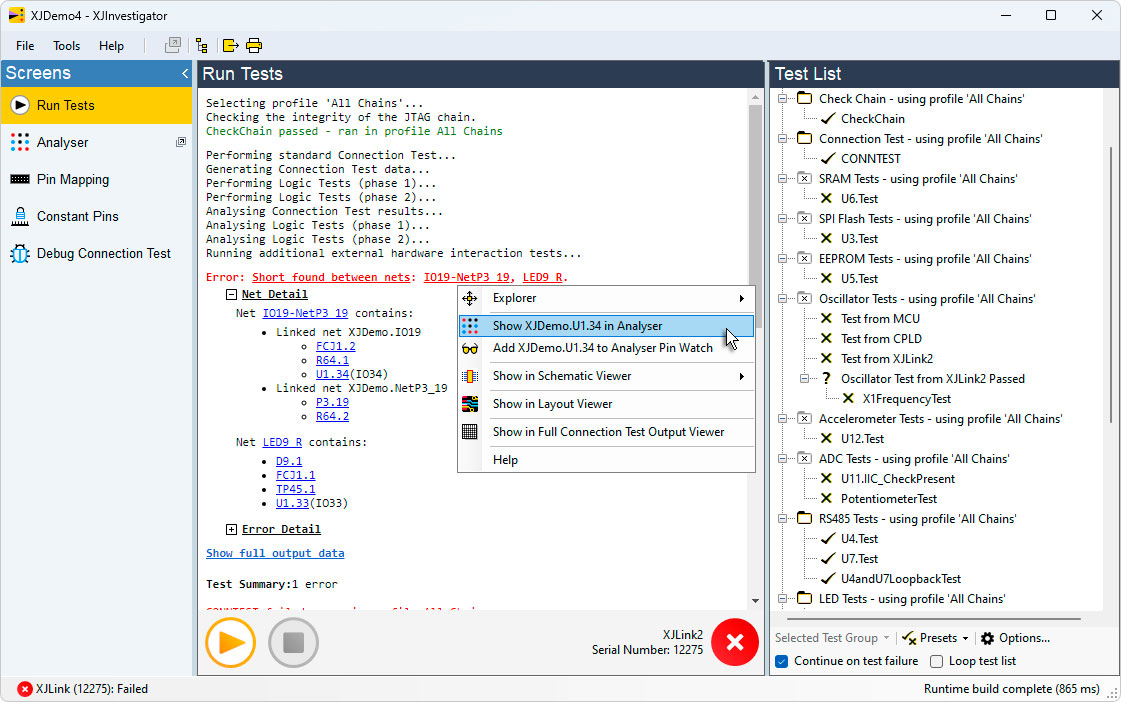Viewport: 1121px width, 702px height.
Task: Open Show full output data link
Action: coord(275,553)
